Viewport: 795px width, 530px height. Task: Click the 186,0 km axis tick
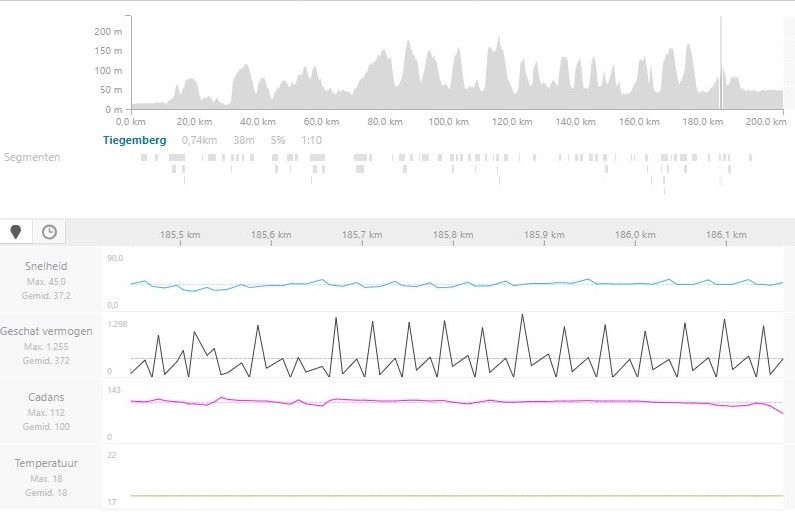tap(635, 235)
